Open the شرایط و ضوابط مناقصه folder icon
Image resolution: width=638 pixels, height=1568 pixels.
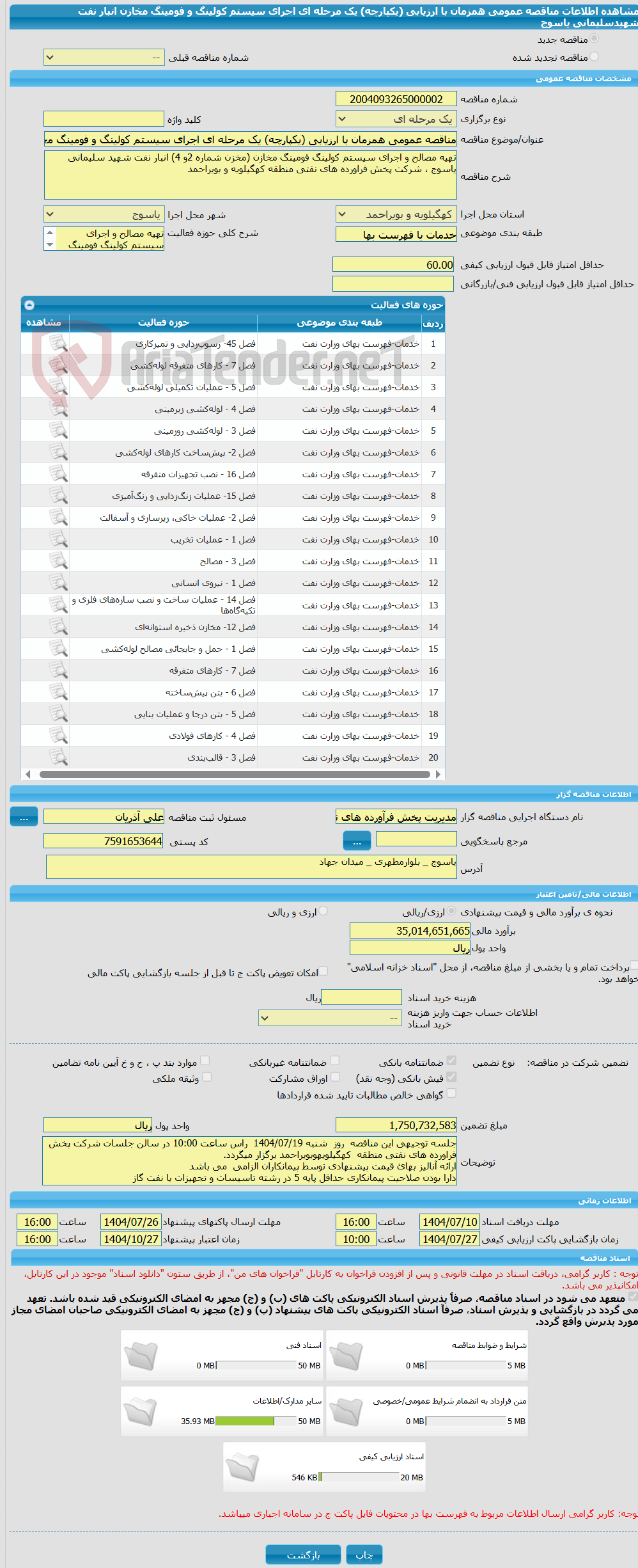click(x=346, y=1356)
